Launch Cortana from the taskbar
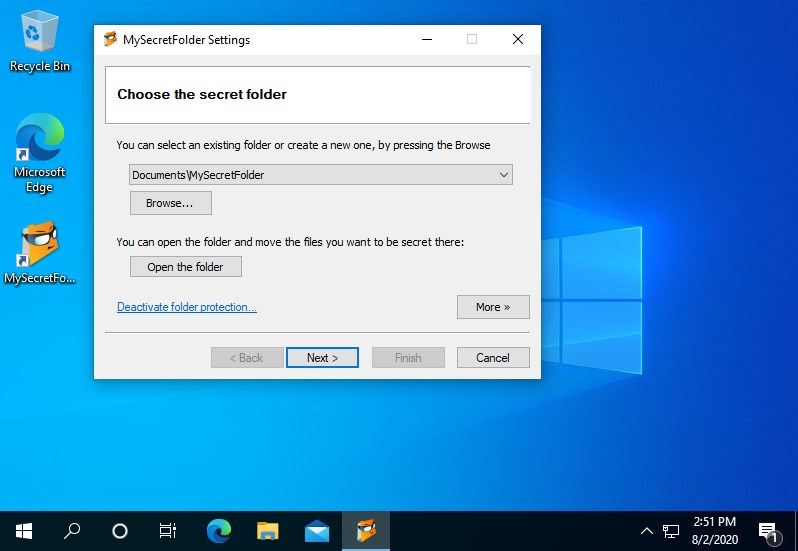 click(x=120, y=531)
